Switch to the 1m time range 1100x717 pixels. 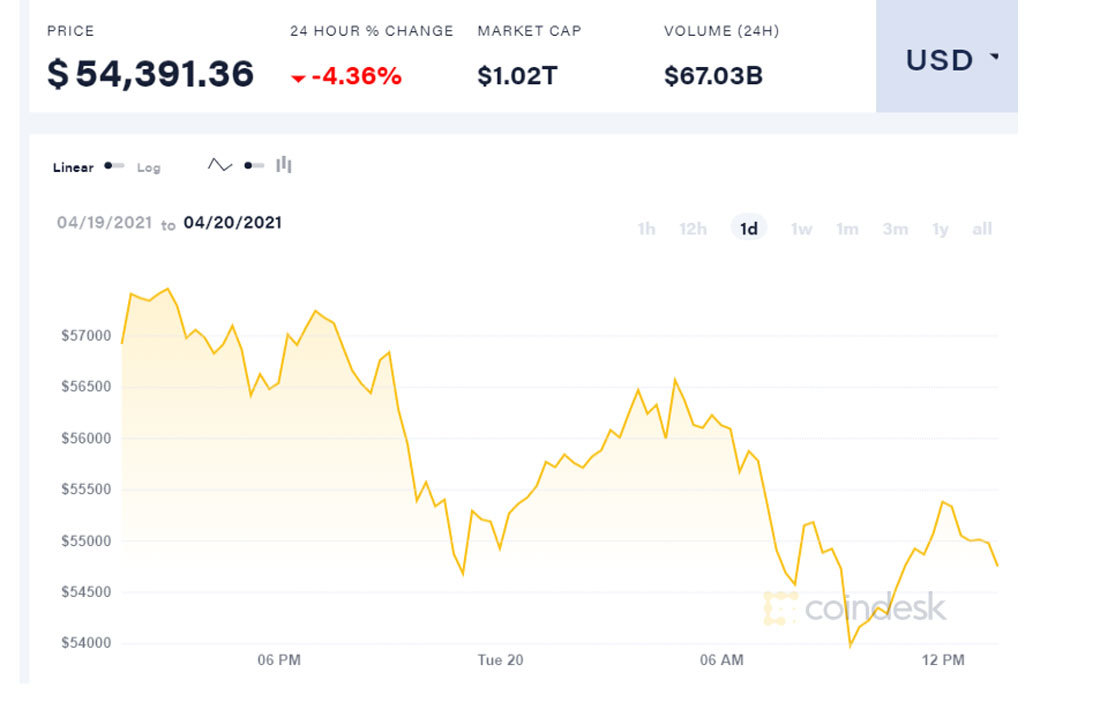847,229
